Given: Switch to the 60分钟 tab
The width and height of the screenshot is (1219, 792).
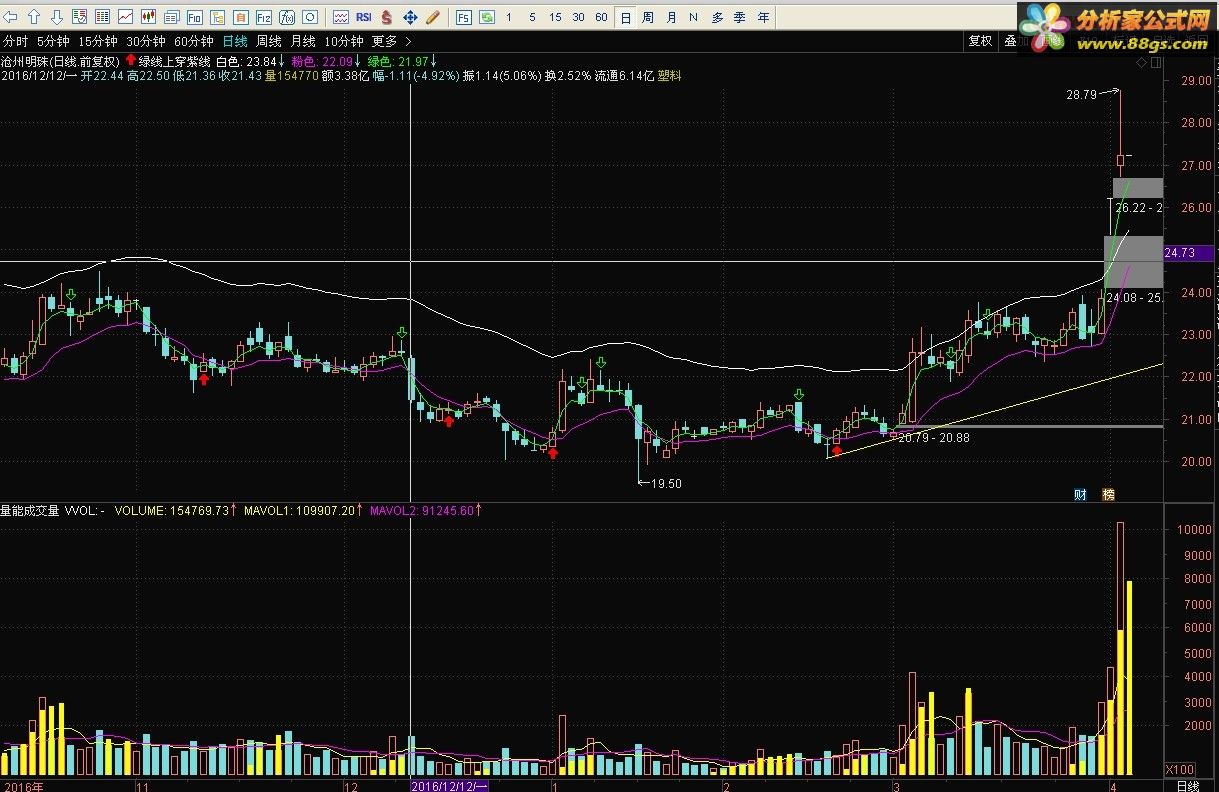Looking at the screenshot, I should [x=193, y=41].
